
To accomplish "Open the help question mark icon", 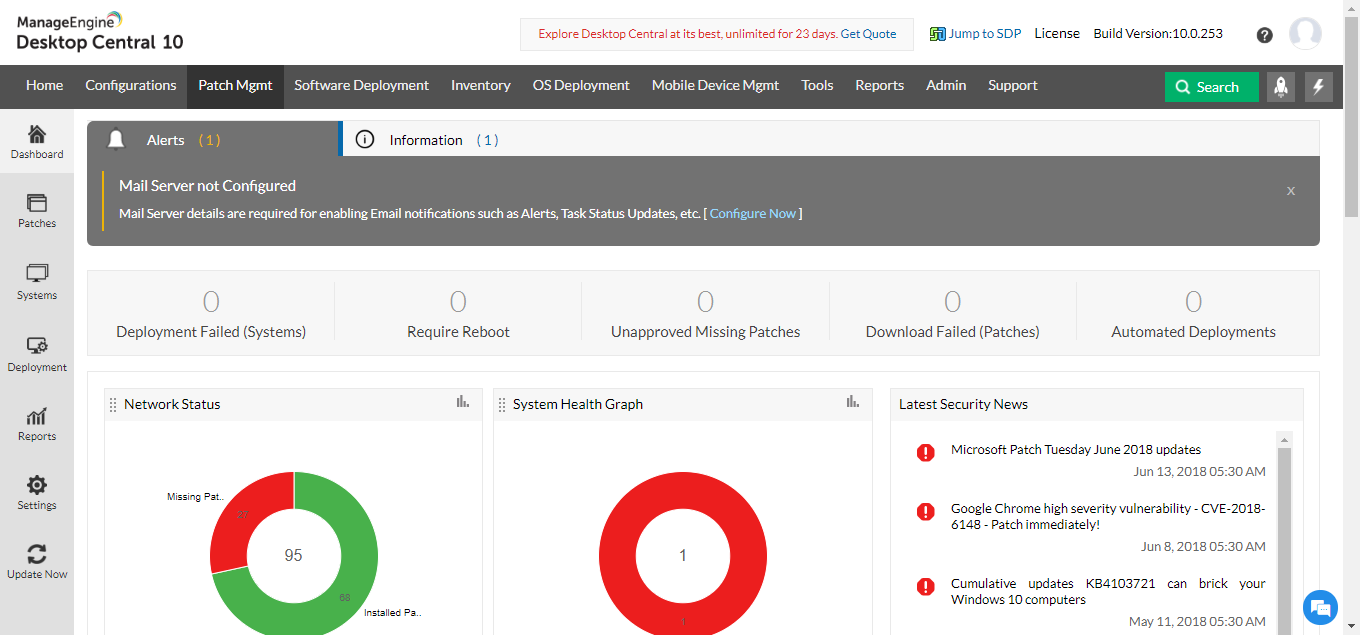I will click(x=1265, y=35).
